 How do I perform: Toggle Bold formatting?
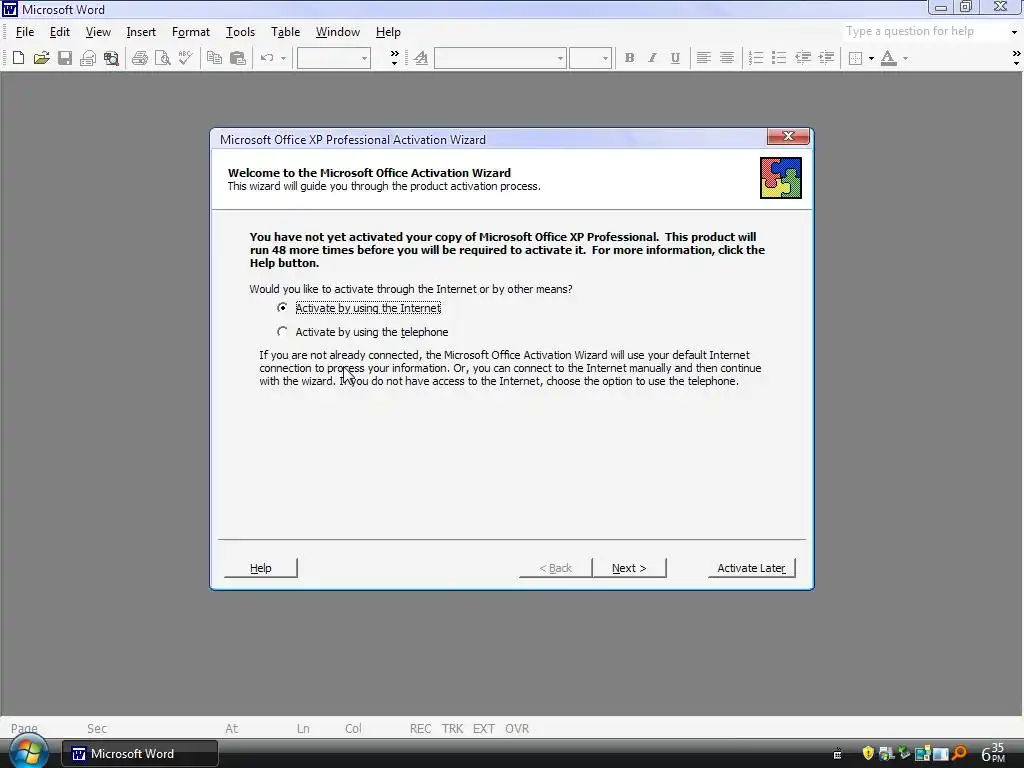[x=630, y=58]
